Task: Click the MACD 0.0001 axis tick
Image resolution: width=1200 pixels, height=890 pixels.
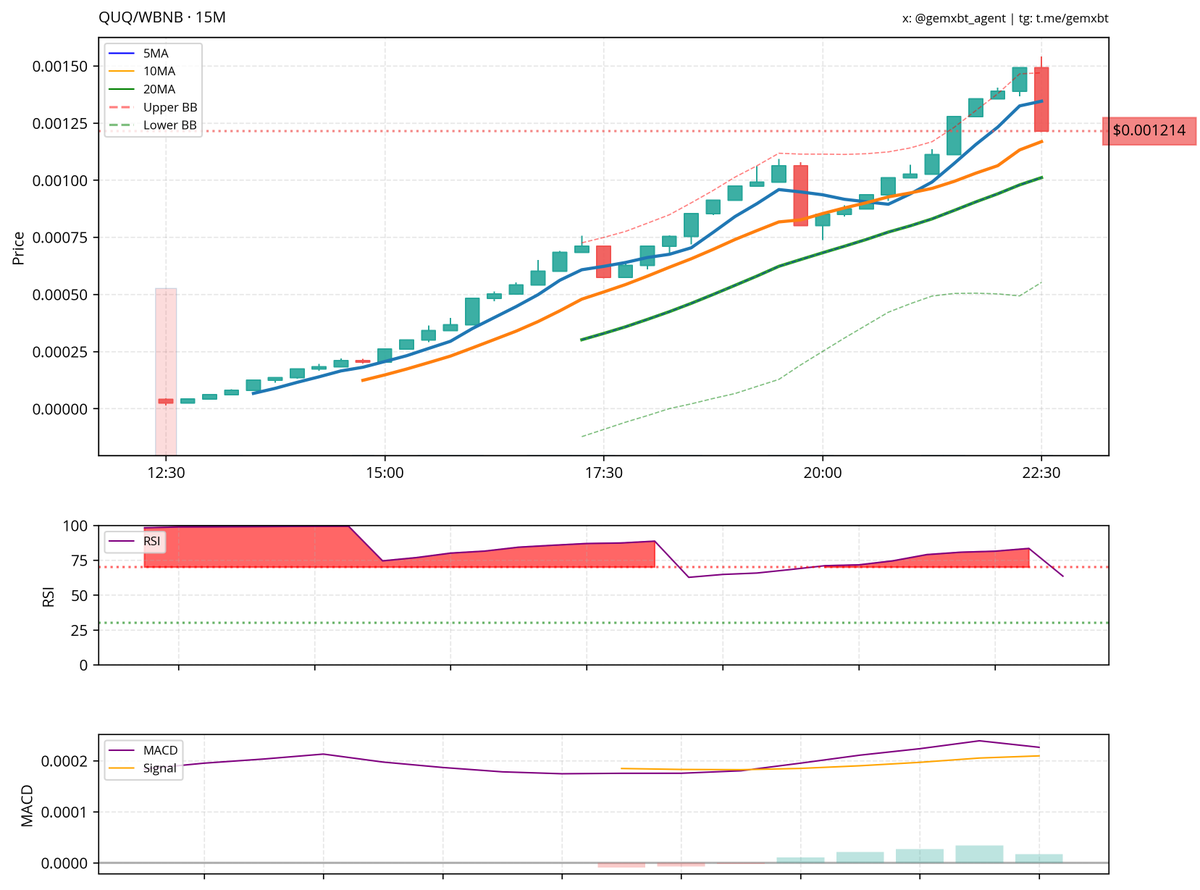Action: pyautogui.click(x=66, y=812)
